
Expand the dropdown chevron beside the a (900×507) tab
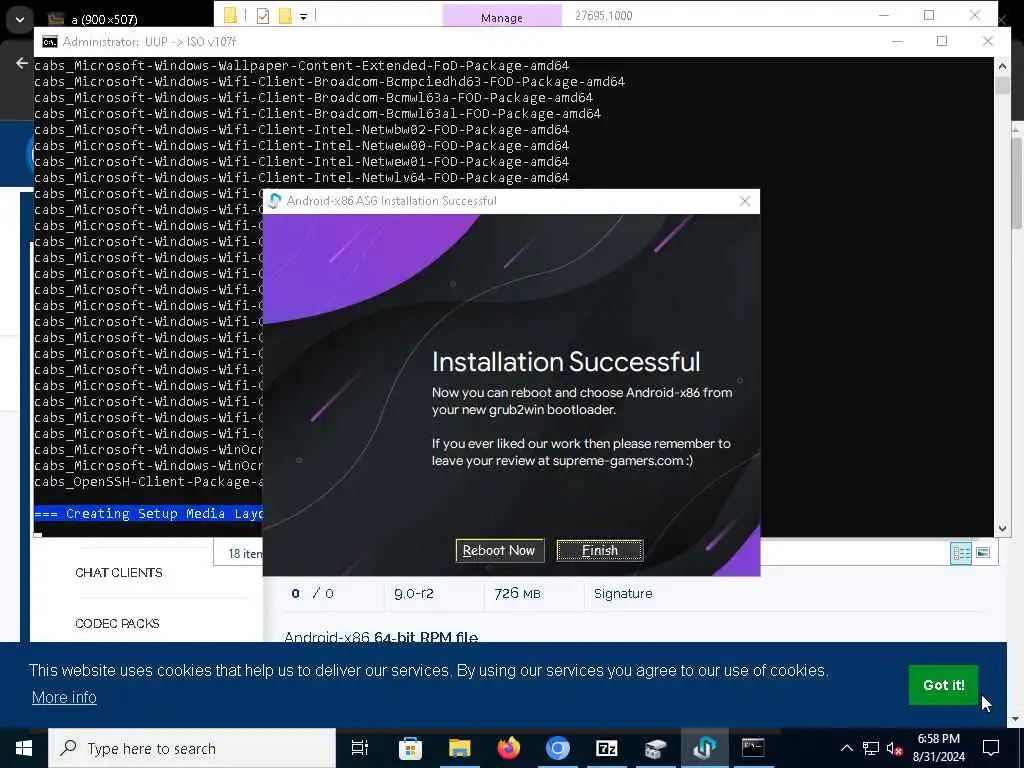(20, 20)
